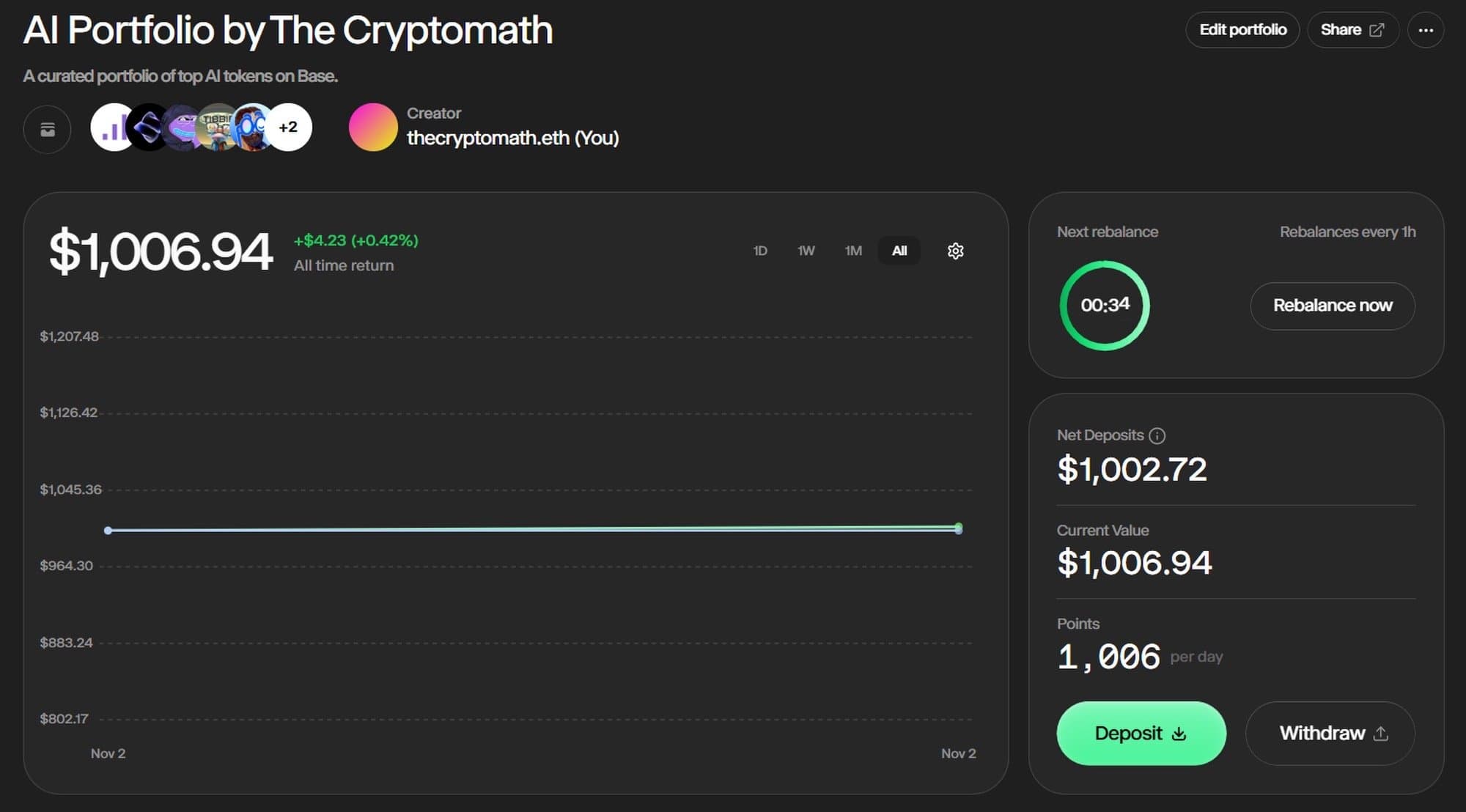Click the purple frog token icon
The height and width of the screenshot is (812, 1466).
pos(181,128)
